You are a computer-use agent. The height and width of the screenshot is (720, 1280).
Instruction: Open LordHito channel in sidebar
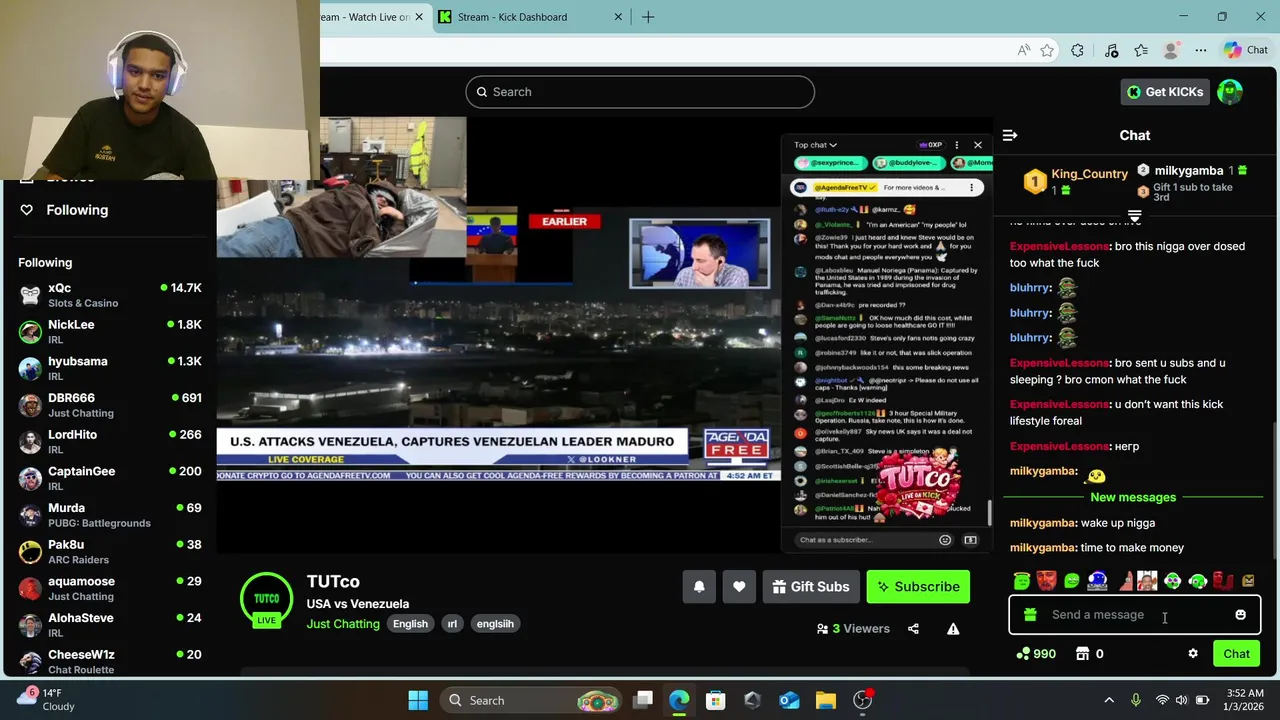point(110,441)
